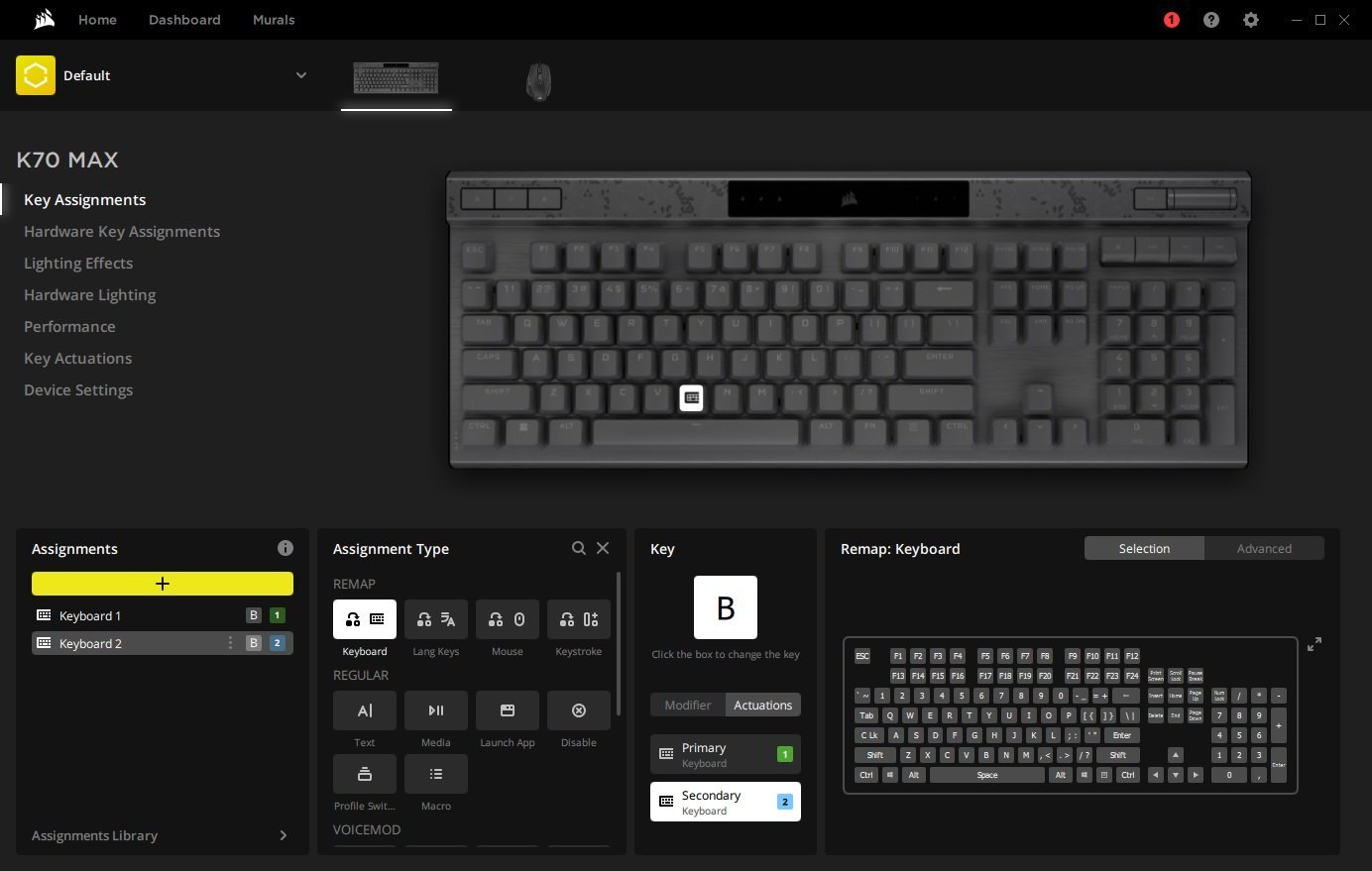This screenshot has width=1372, height=871.
Task: Close the Assignment Type panel
Action: [603, 548]
